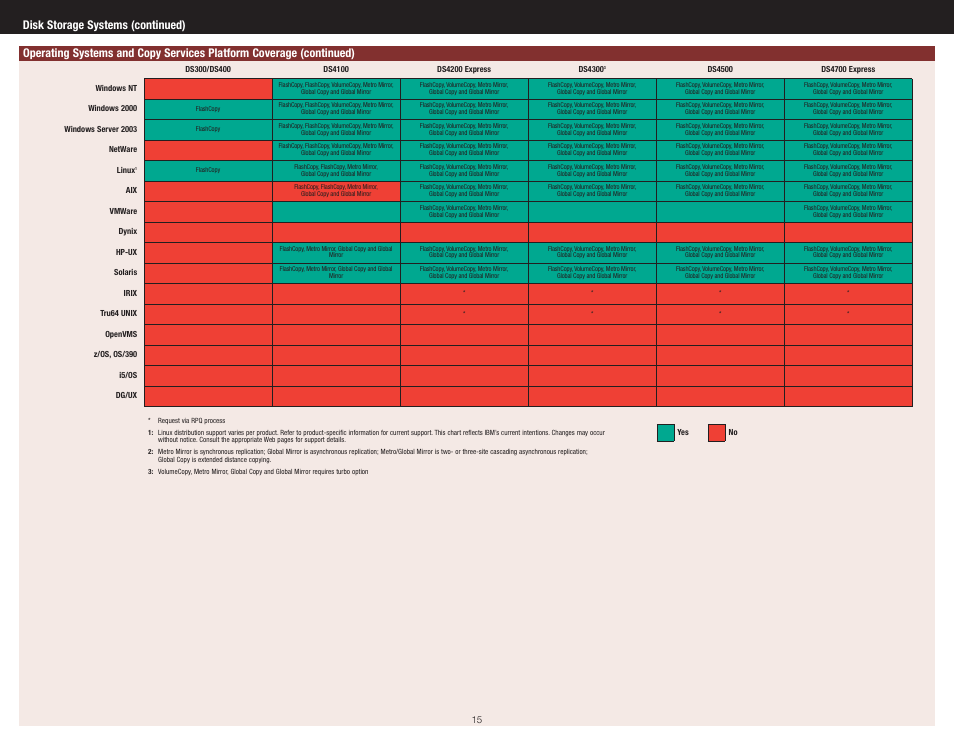The width and height of the screenshot is (954, 738).
Task: Click the "Disk Storage Systems (continued)" page header
Action: (x=104, y=25)
